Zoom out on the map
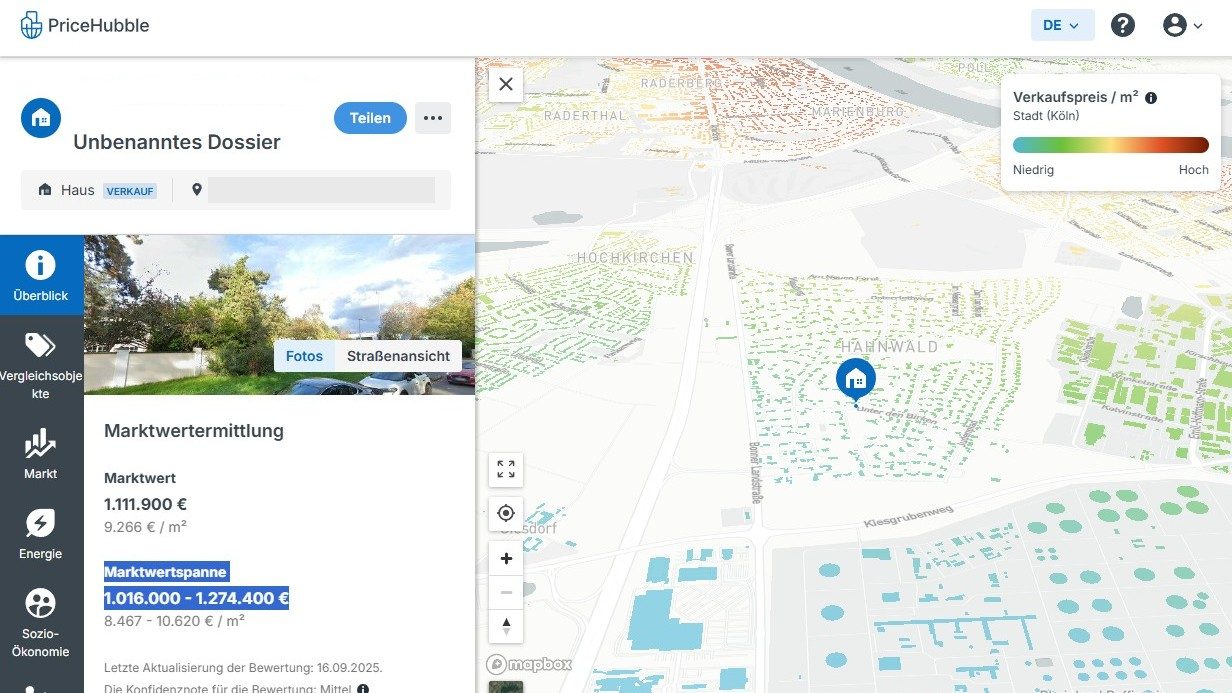This screenshot has width=1232, height=693. [506, 592]
